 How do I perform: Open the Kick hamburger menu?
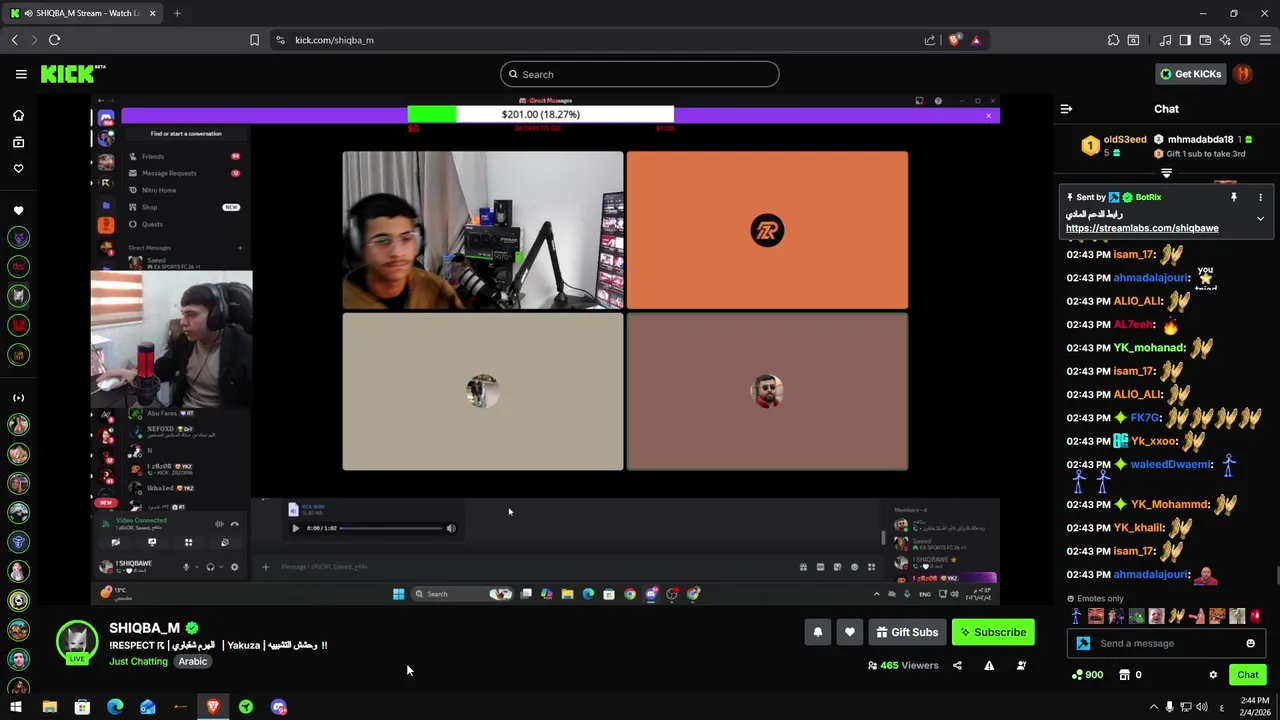(x=21, y=74)
